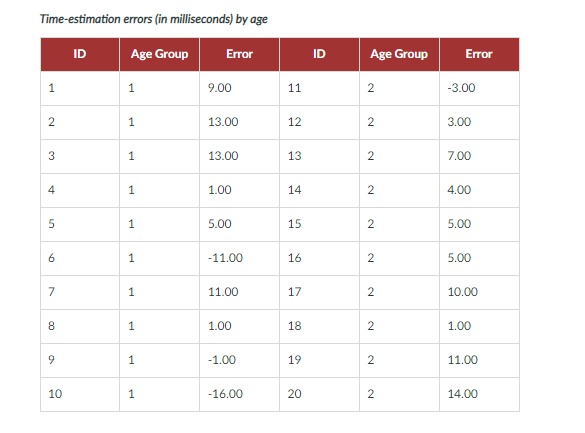Click the -11.00 error value cell
585x433 pixels.
click(239, 258)
